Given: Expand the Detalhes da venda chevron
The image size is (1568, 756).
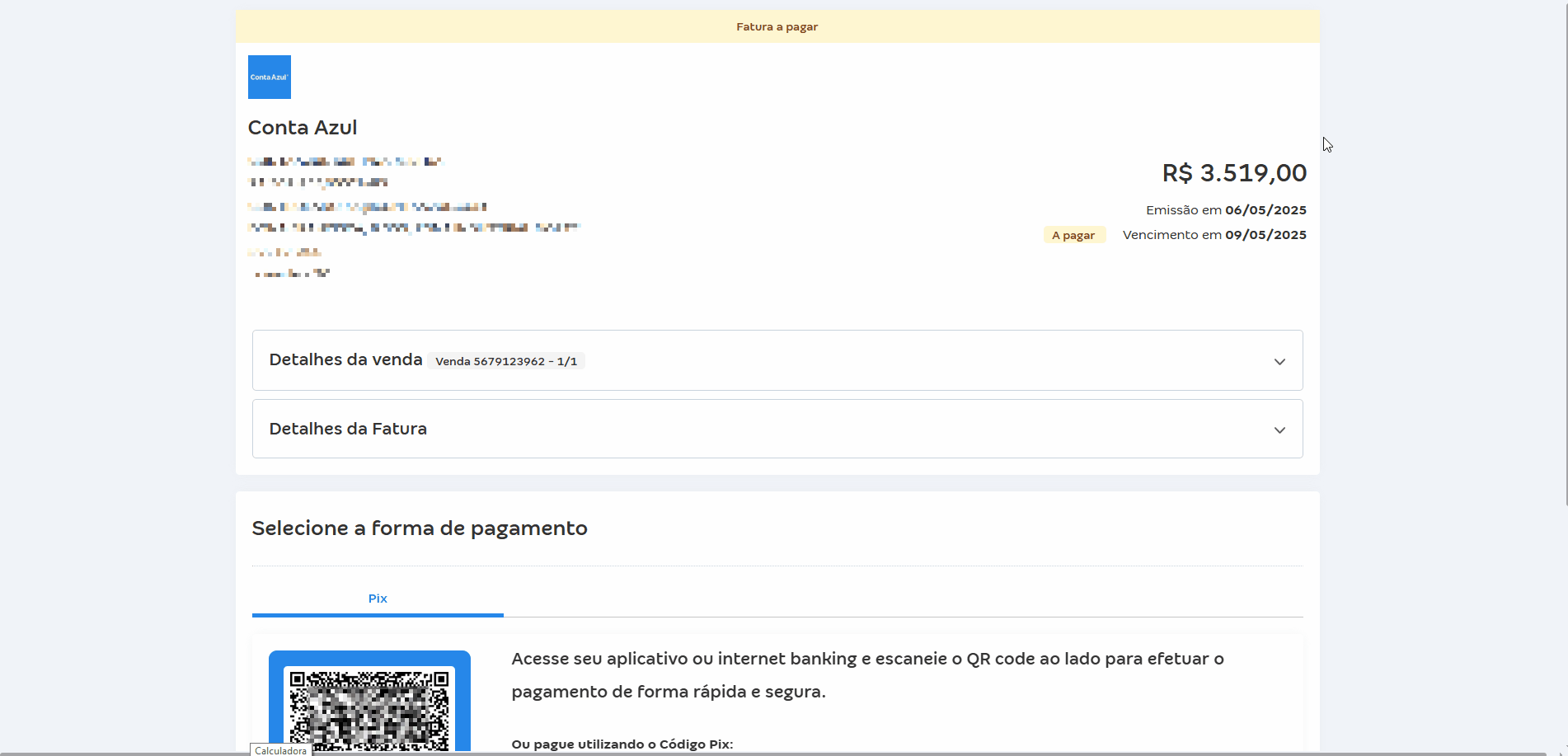Looking at the screenshot, I should (1279, 361).
